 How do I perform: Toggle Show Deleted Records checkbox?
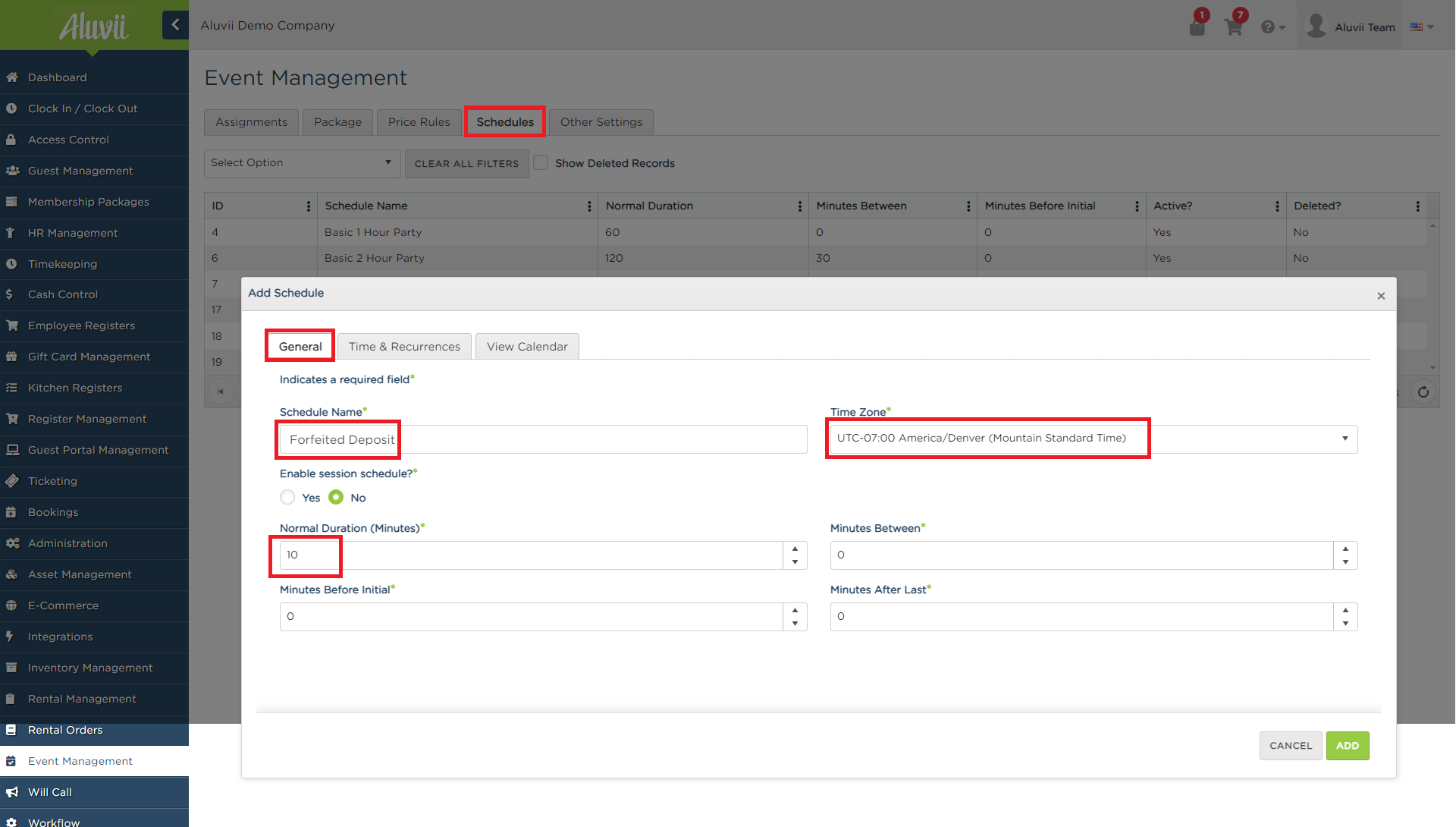(541, 162)
